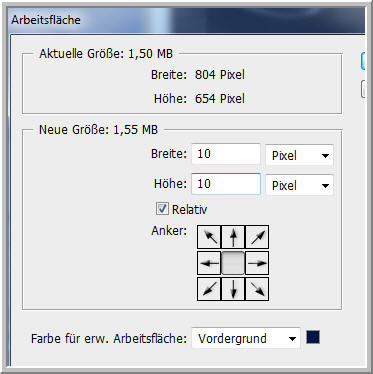Viewport: 373px width, 374px height.
Task: Set anchor to middle-left arrow
Action: pyautogui.click(x=209, y=263)
